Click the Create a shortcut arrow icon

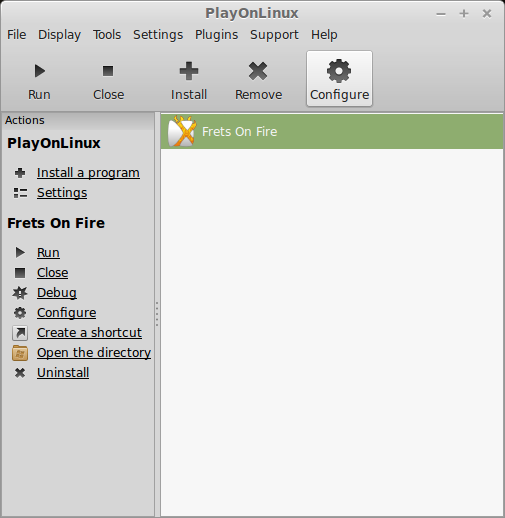[20, 333]
